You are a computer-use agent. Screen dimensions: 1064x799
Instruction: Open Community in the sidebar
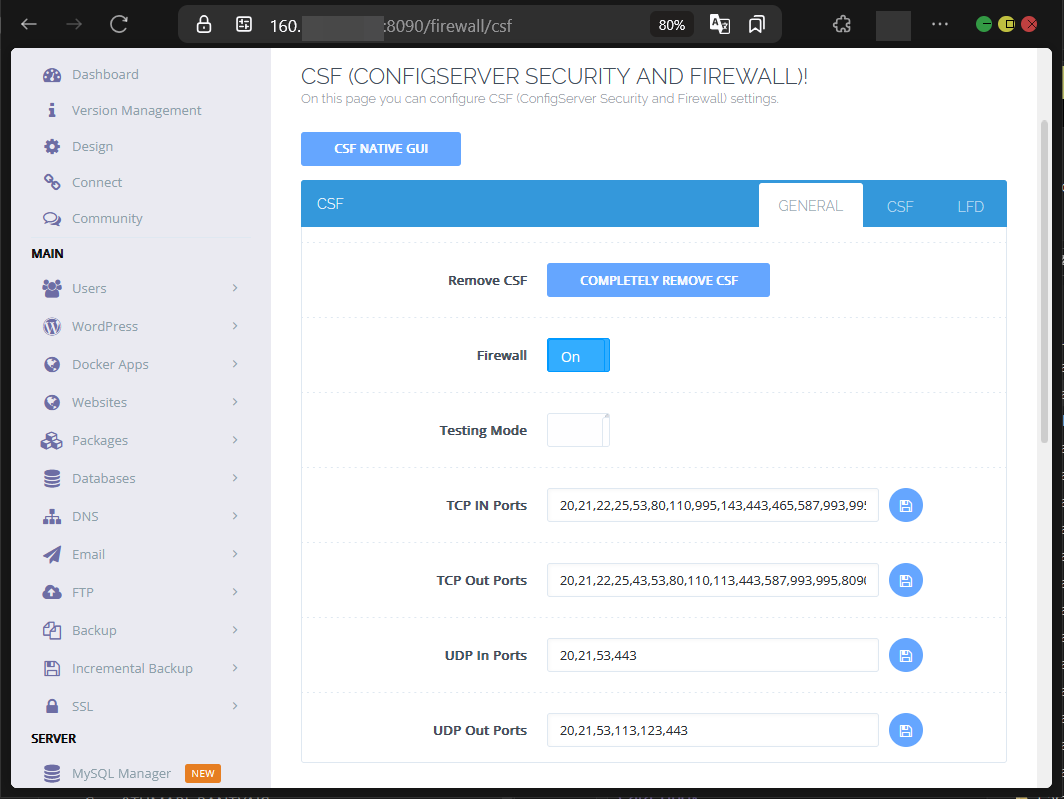[107, 219]
